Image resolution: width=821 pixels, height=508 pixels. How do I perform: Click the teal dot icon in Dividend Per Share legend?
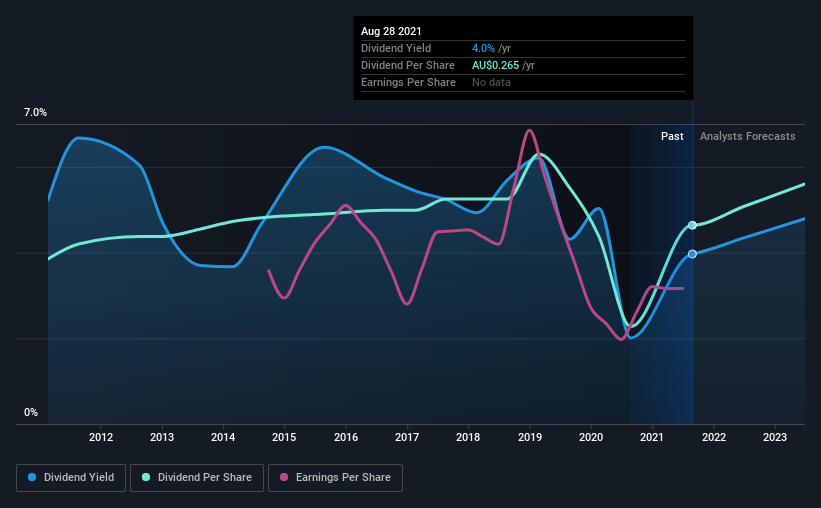(x=146, y=477)
